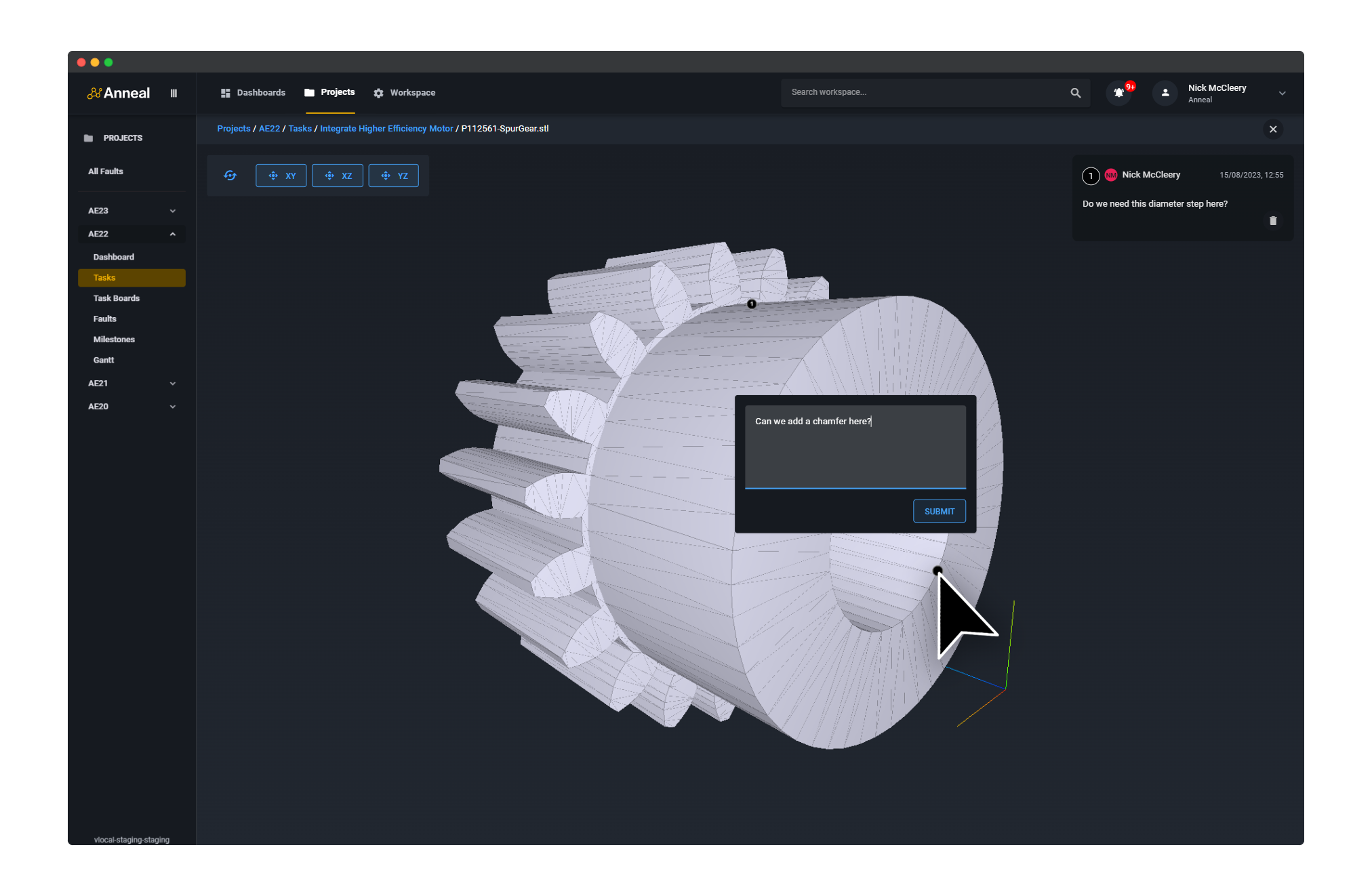
Task: Submit the chamfer comment
Action: [939, 511]
